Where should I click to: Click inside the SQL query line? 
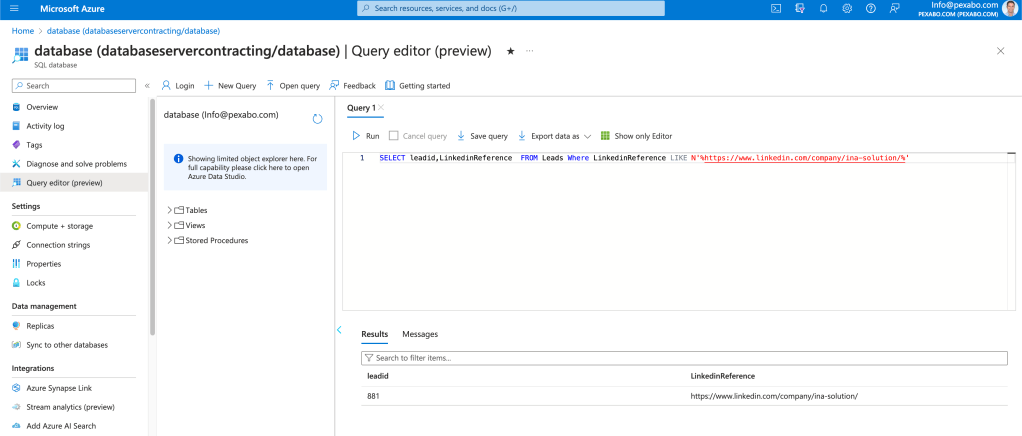click(644, 158)
